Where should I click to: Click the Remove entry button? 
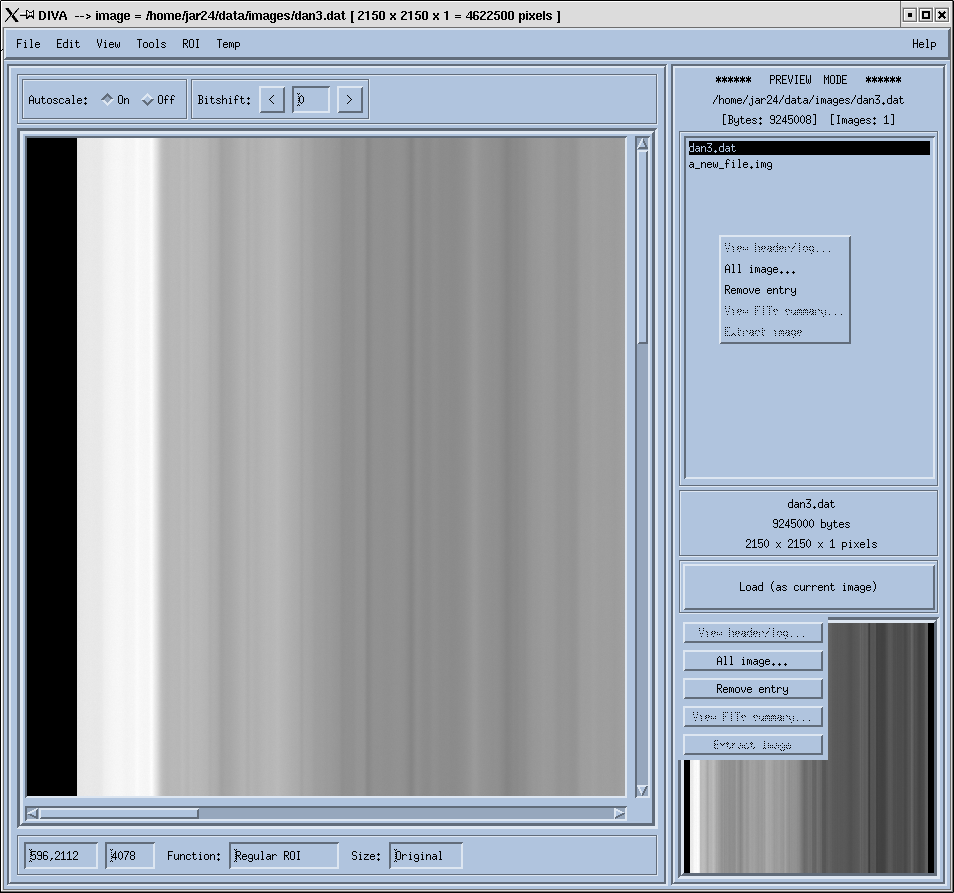[x=753, y=689]
